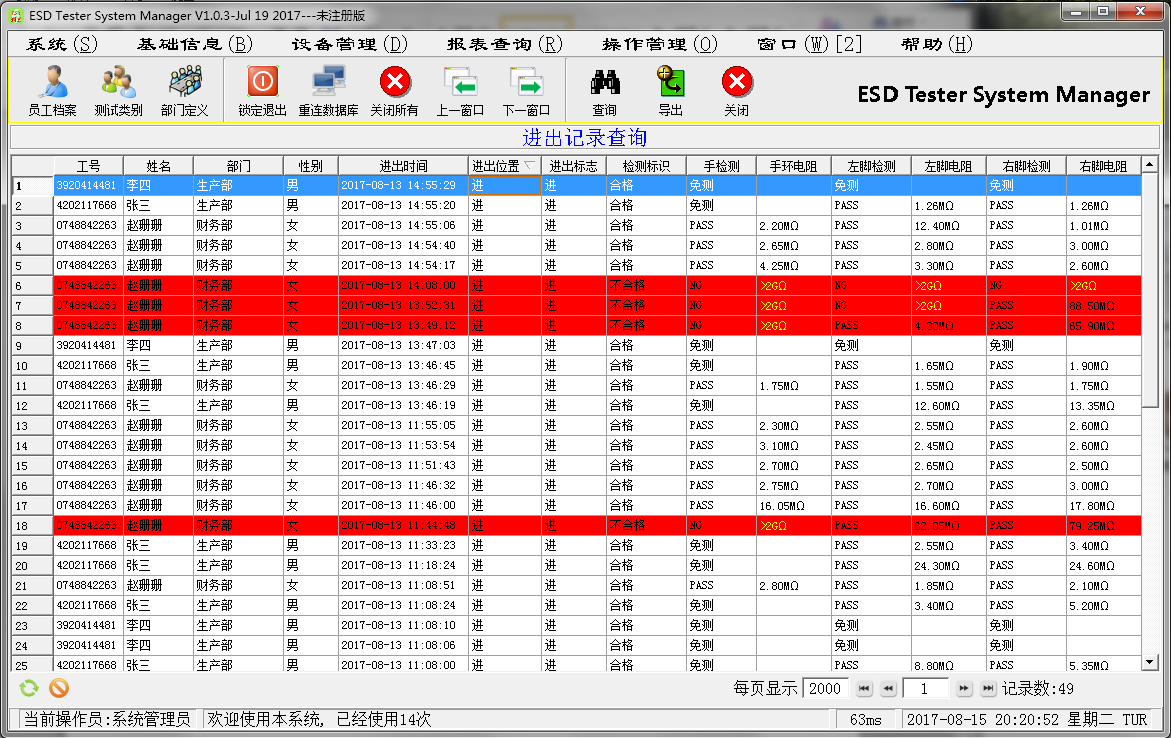Switch to next window via 下一窗口
This screenshot has height=738, width=1171.
(526, 90)
